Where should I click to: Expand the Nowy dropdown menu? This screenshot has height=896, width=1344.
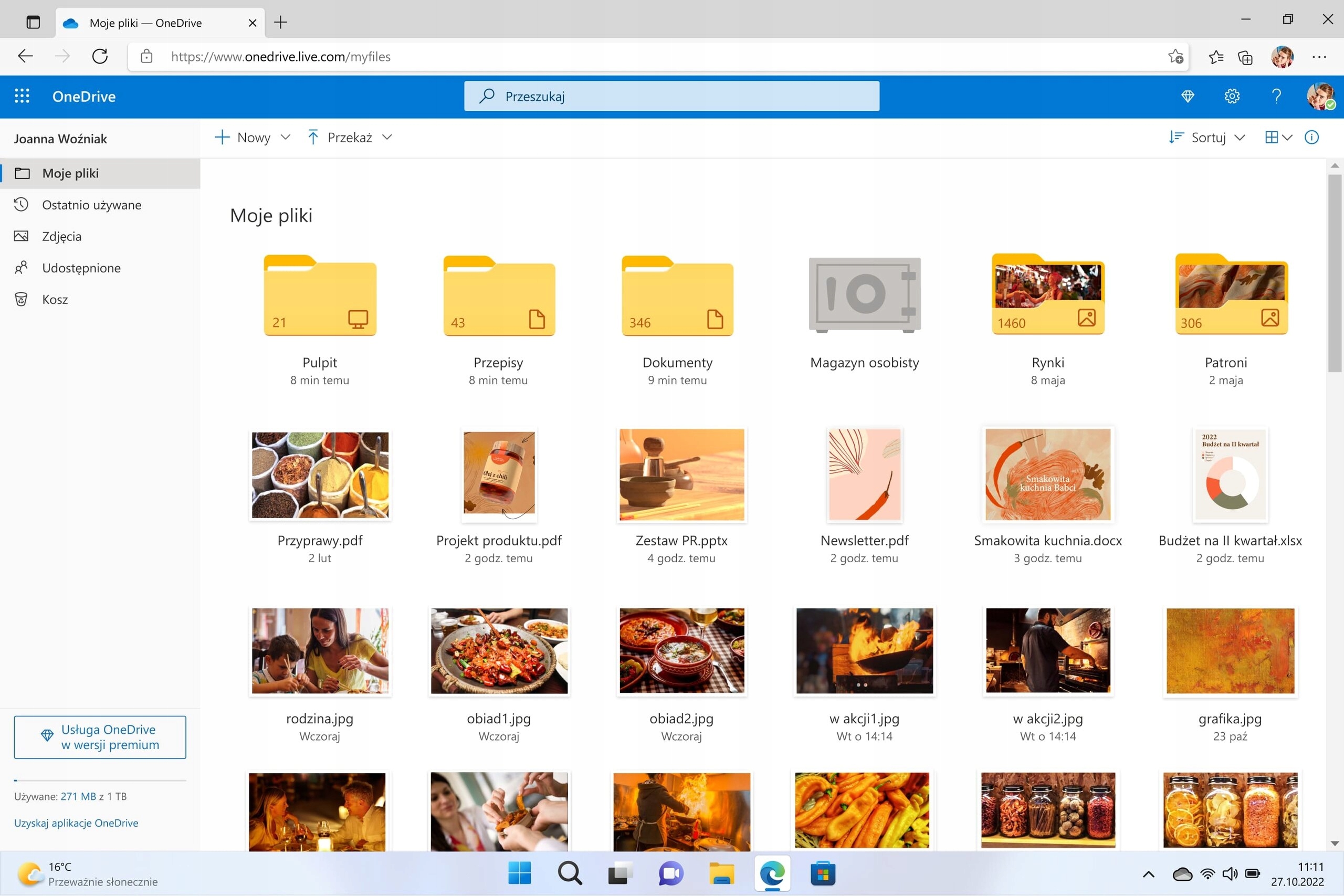click(x=253, y=137)
